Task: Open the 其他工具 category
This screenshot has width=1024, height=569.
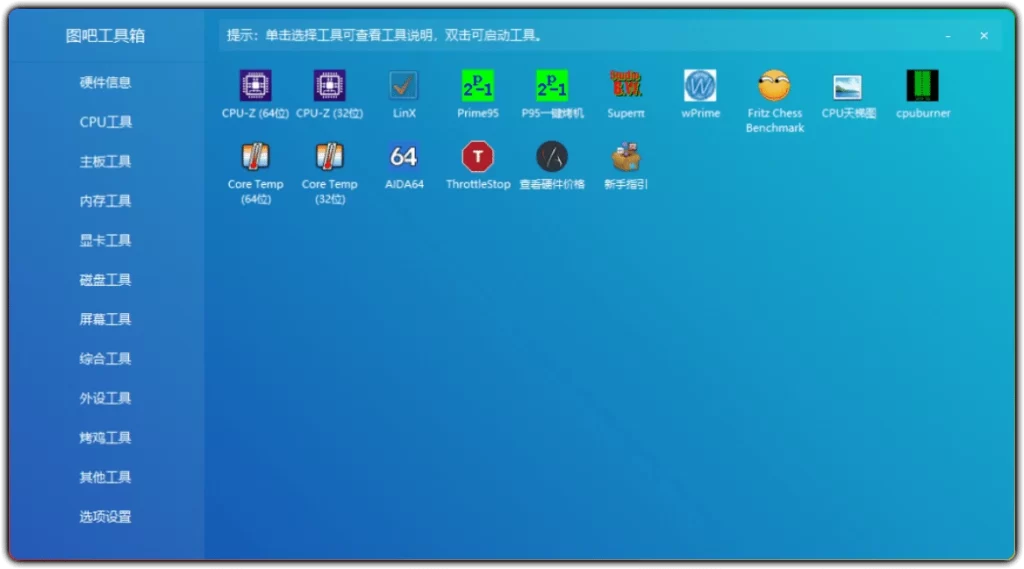Action: pos(105,477)
